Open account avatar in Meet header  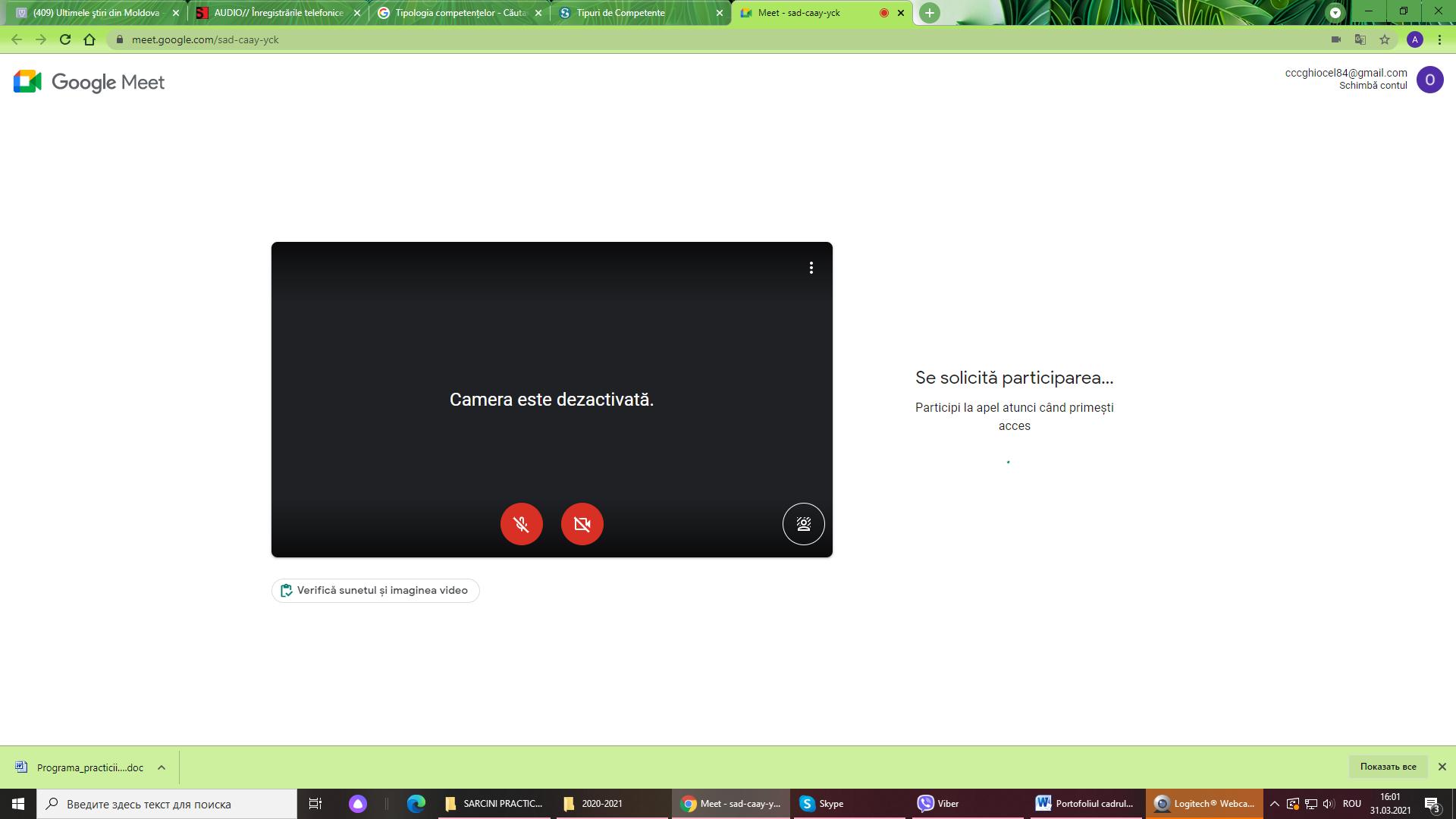(1430, 80)
